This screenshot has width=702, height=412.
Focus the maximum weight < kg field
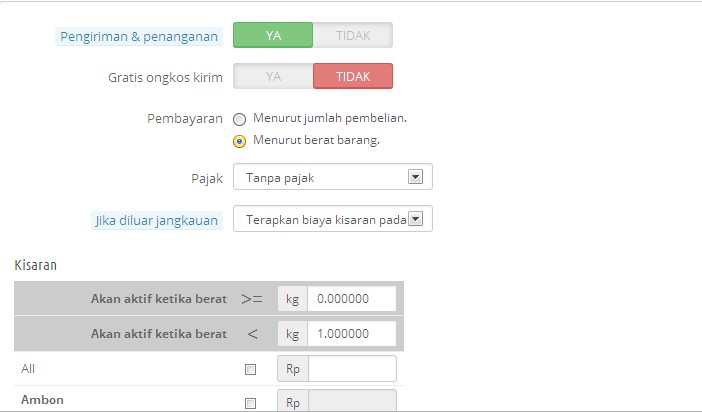pyautogui.click(x=352, y=334)
